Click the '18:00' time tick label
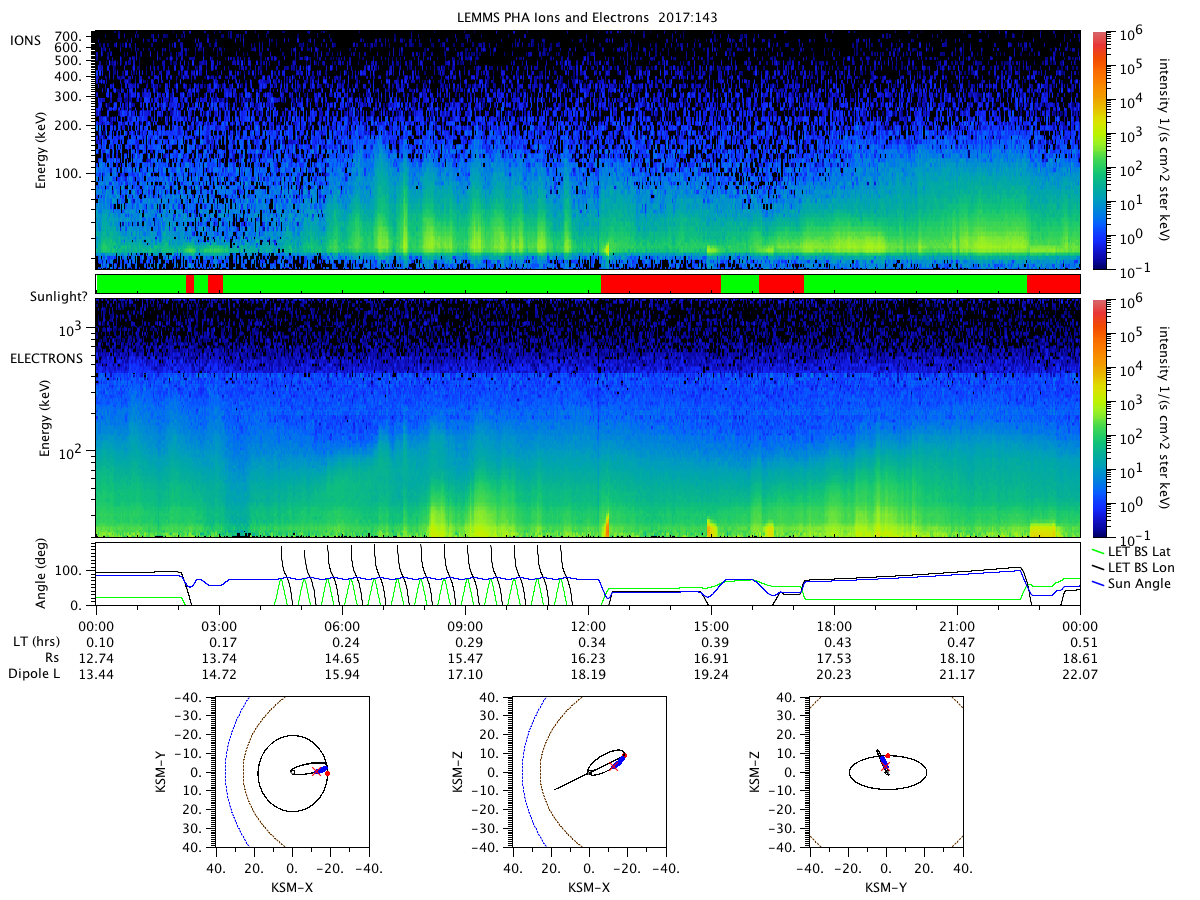This screenshot has height=900, width=1200. [834, 626]
